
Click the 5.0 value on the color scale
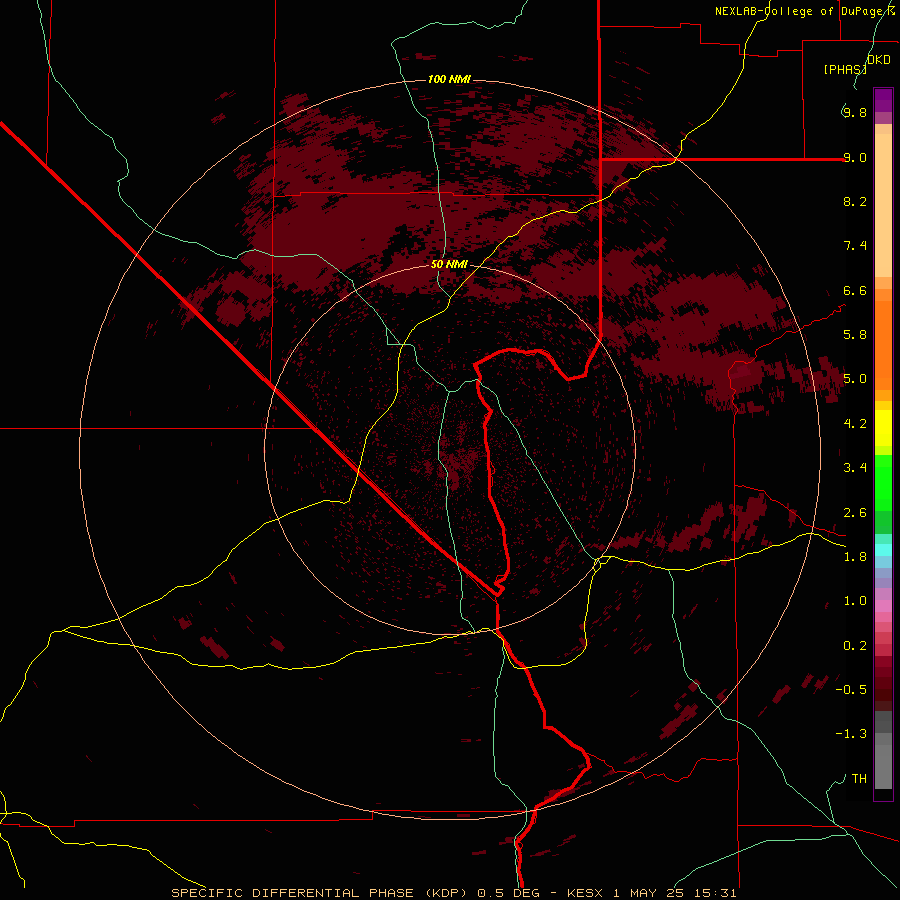tap(855, 379)
